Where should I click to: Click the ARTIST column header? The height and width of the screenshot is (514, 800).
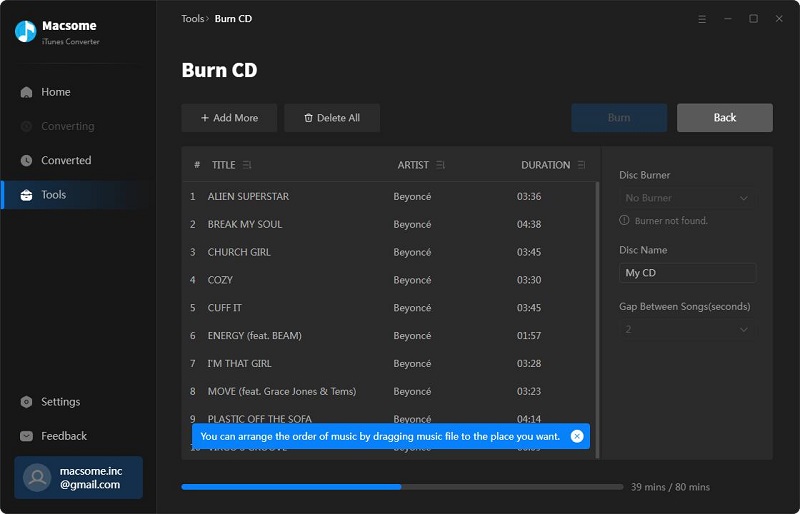413,165
